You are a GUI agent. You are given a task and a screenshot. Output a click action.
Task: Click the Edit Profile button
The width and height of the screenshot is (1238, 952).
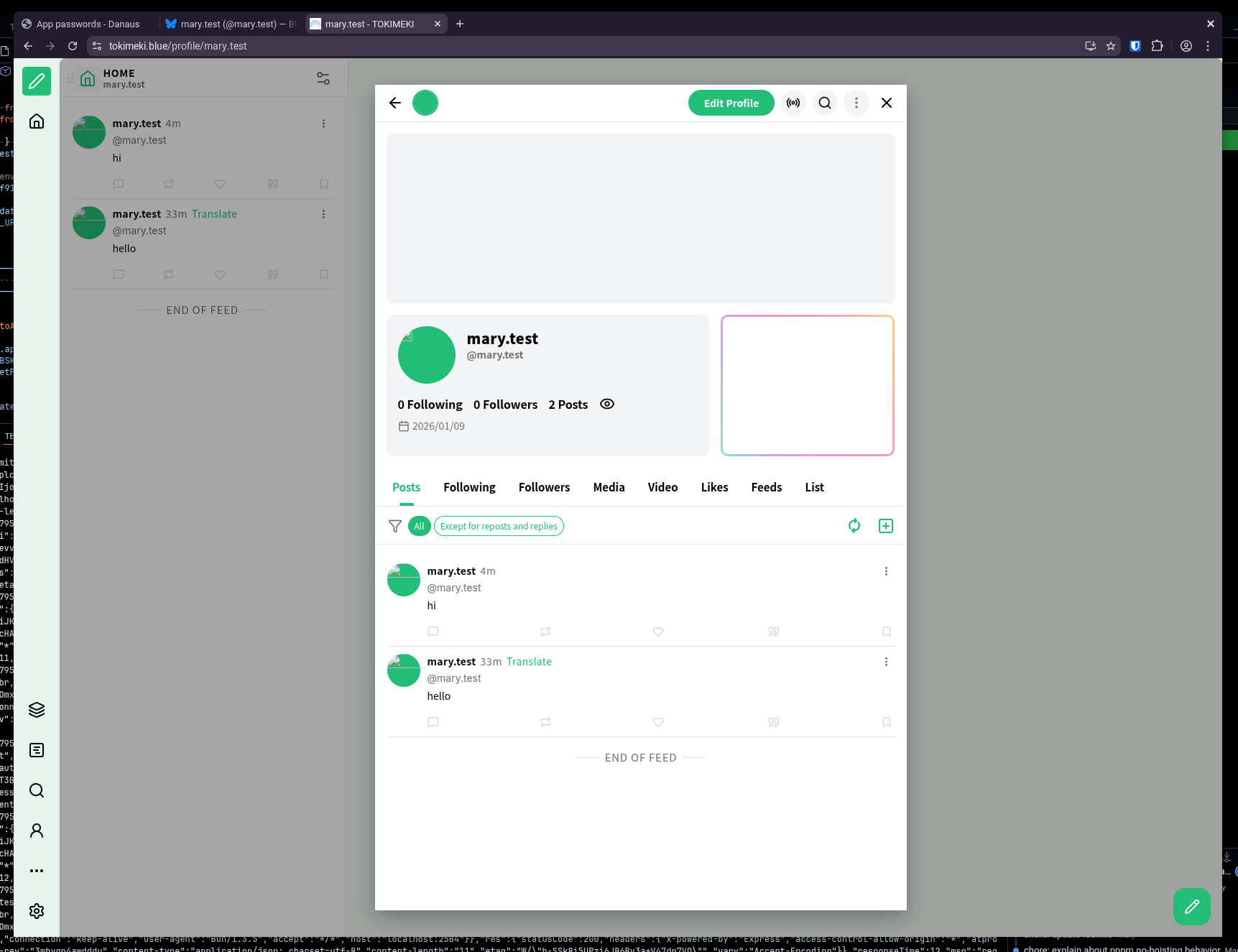click(731, 103)
